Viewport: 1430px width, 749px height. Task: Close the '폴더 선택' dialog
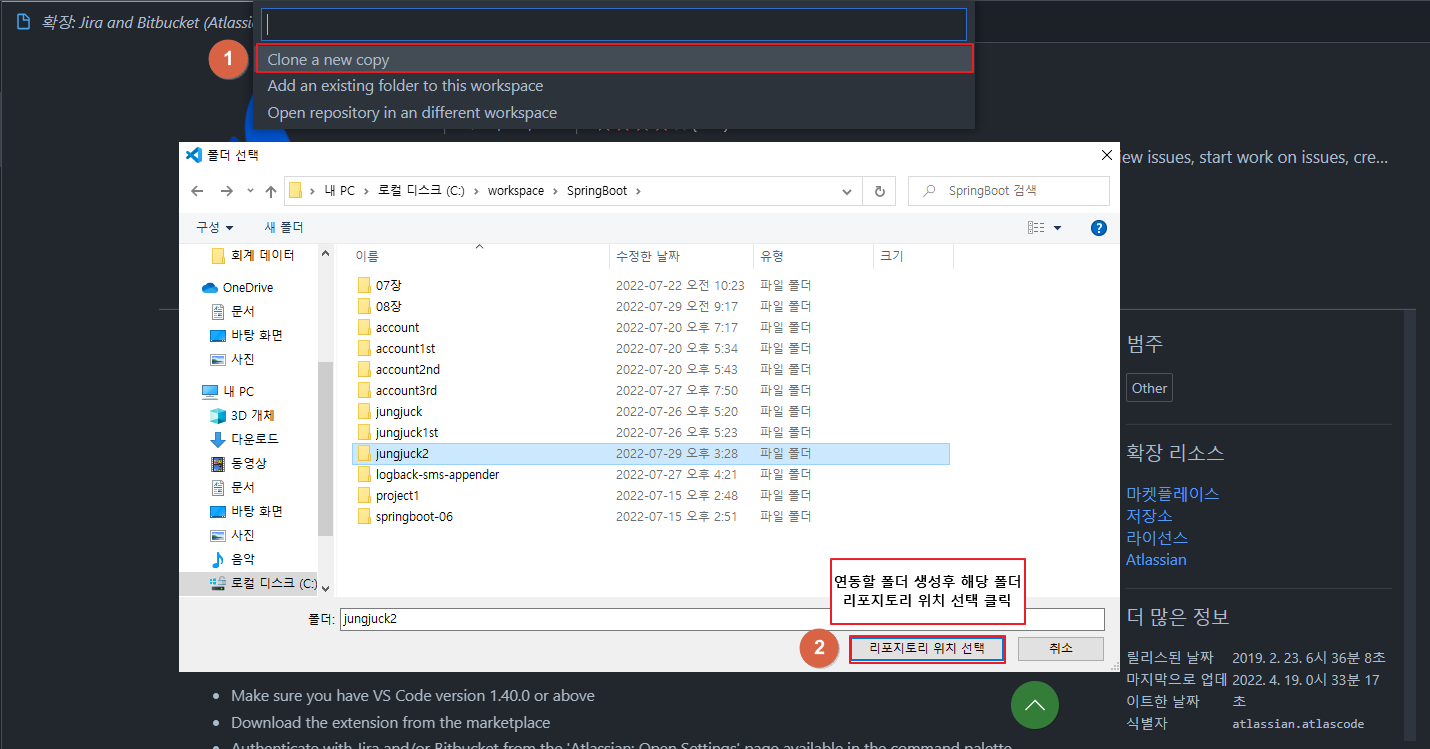[1106, 155]
